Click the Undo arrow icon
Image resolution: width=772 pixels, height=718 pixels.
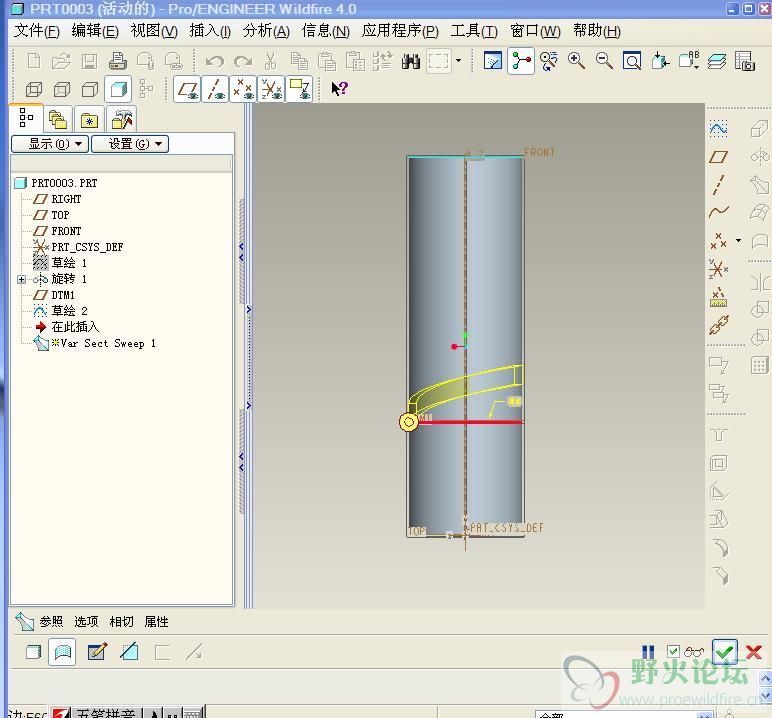[214, 61]
